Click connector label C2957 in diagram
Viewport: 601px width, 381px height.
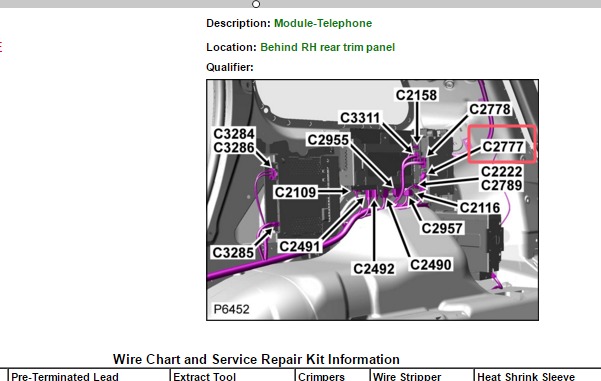(442, 228)
